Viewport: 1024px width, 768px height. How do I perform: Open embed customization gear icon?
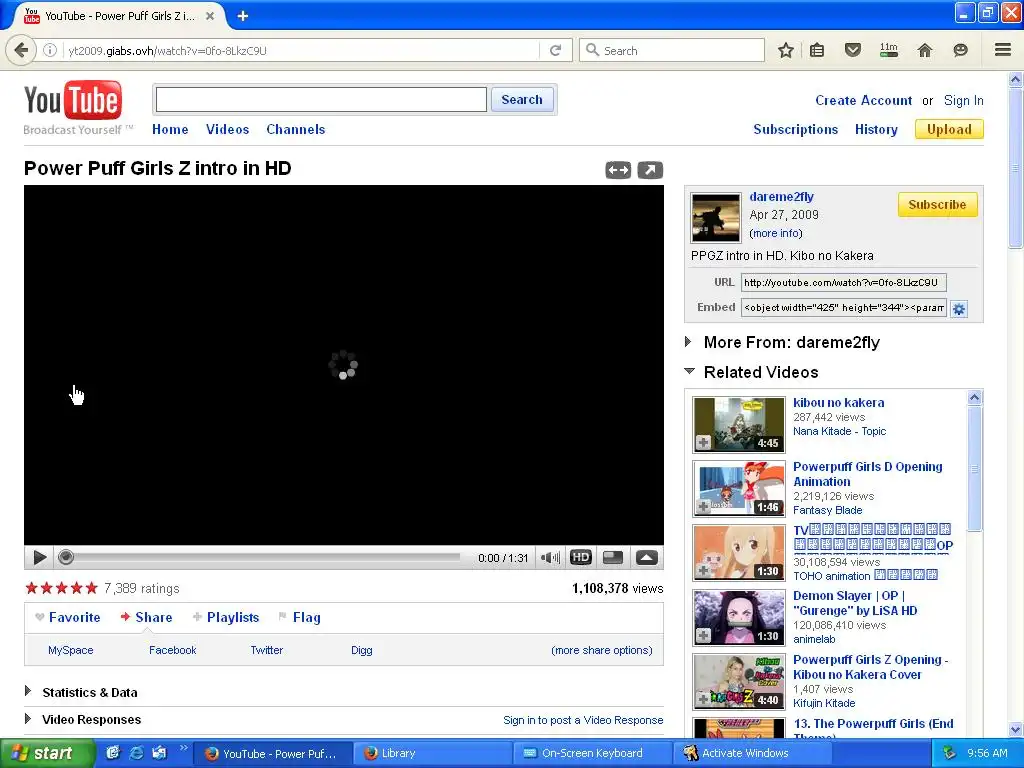point(959,309)
